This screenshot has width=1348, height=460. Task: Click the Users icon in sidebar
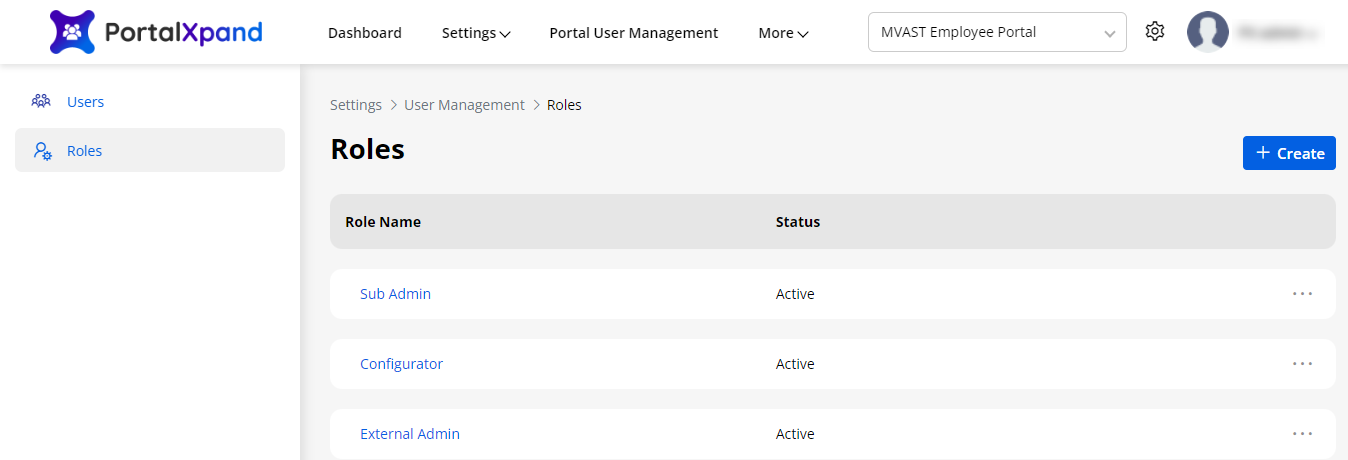tap(41, 101)
